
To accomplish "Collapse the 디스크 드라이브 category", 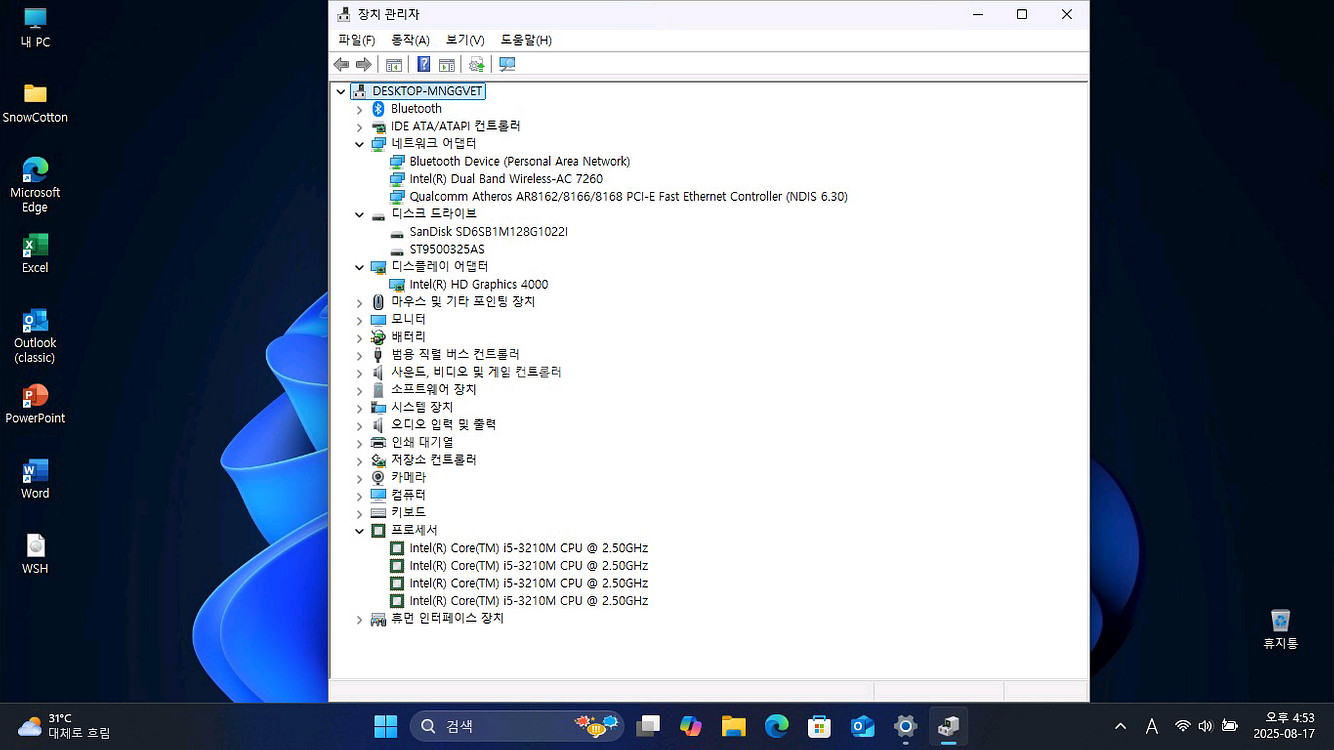I will point(360,214).
